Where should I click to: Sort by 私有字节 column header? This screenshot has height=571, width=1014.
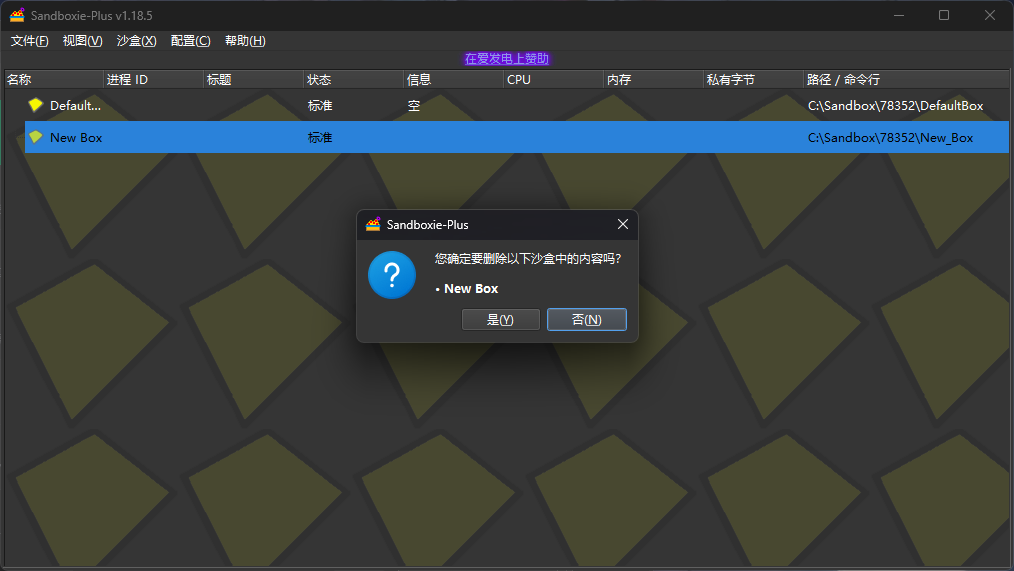(754, 80)
